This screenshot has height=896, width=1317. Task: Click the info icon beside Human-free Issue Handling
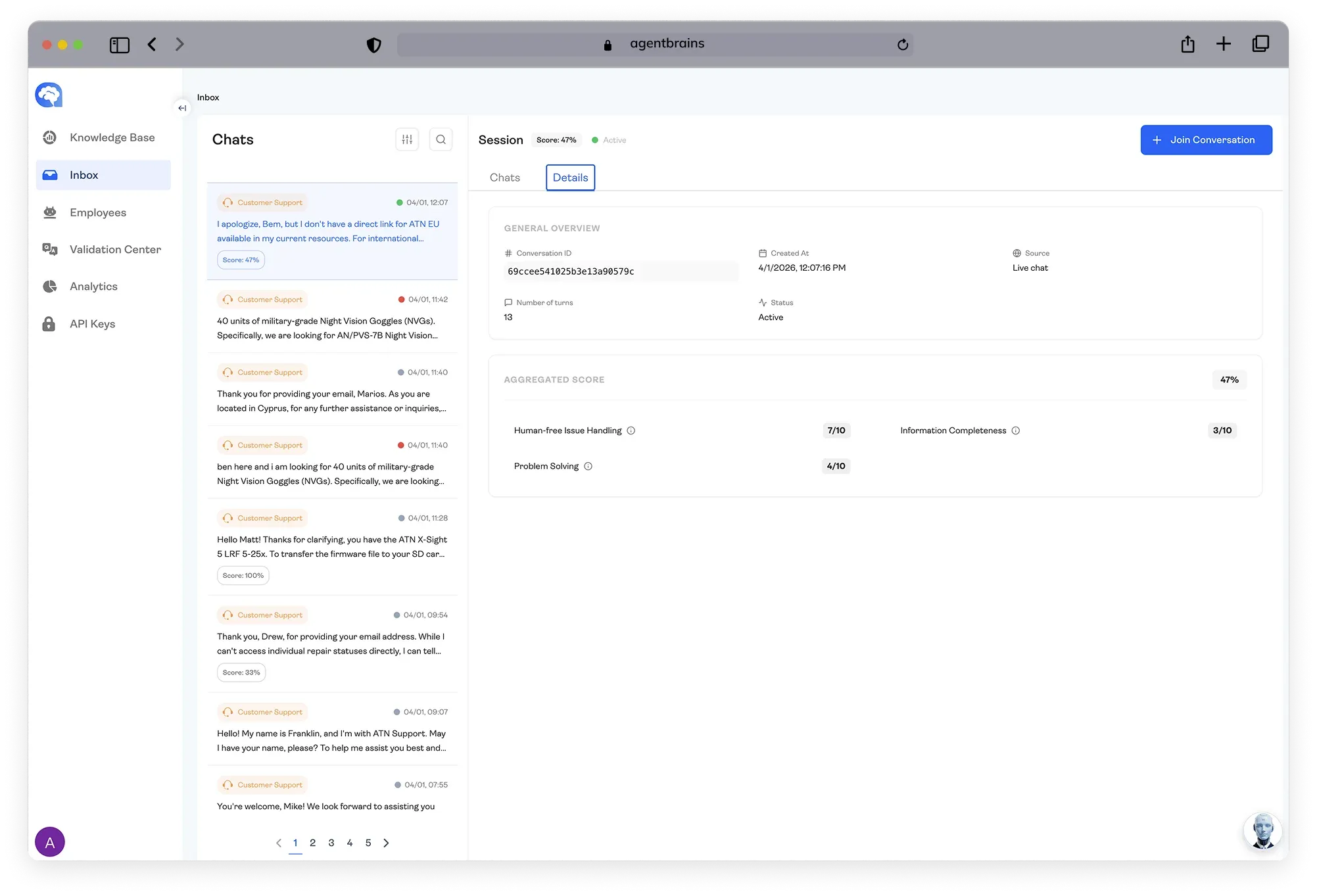(631, 431)
